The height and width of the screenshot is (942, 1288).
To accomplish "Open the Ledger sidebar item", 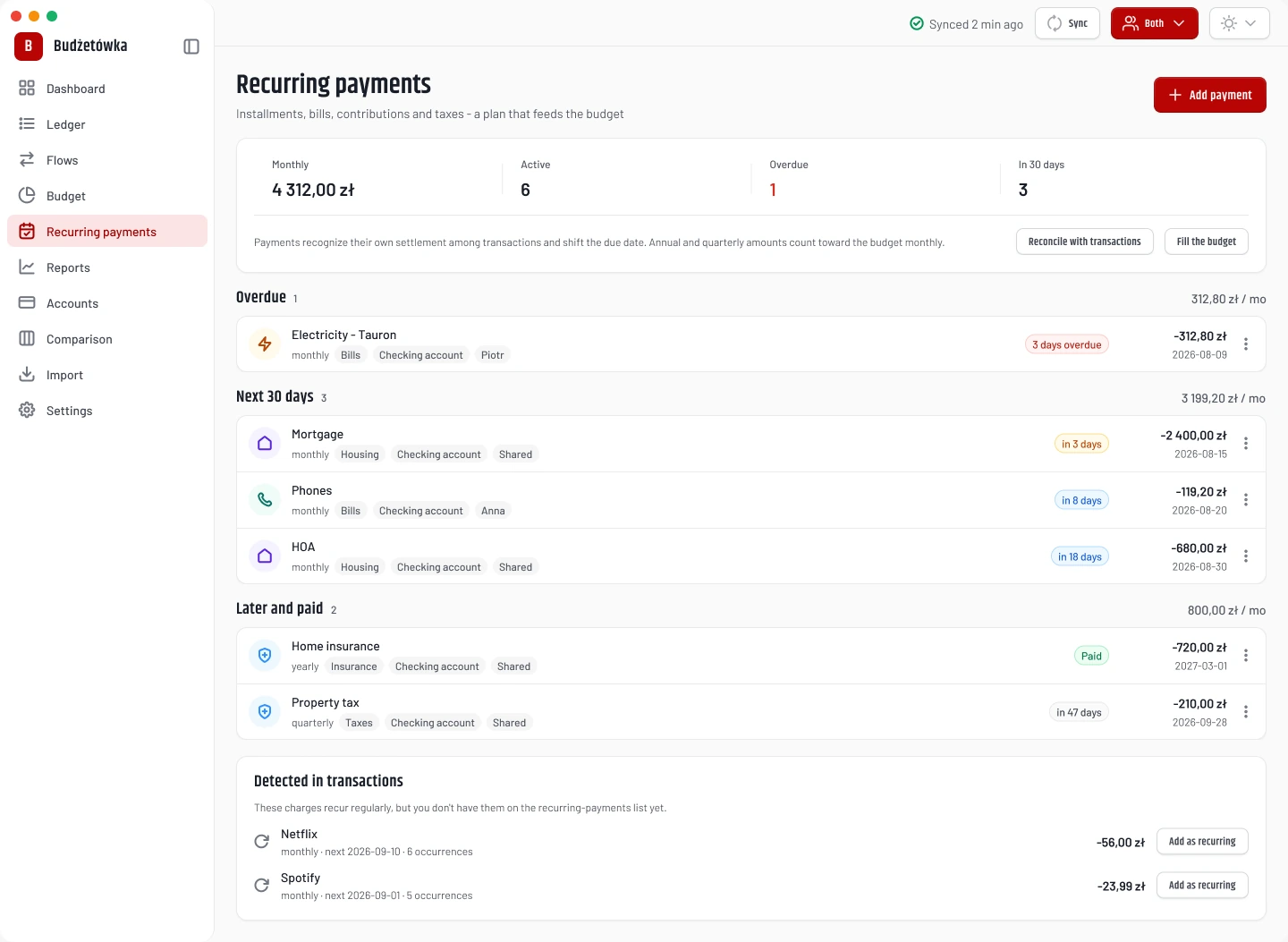I will coord(107,124).
